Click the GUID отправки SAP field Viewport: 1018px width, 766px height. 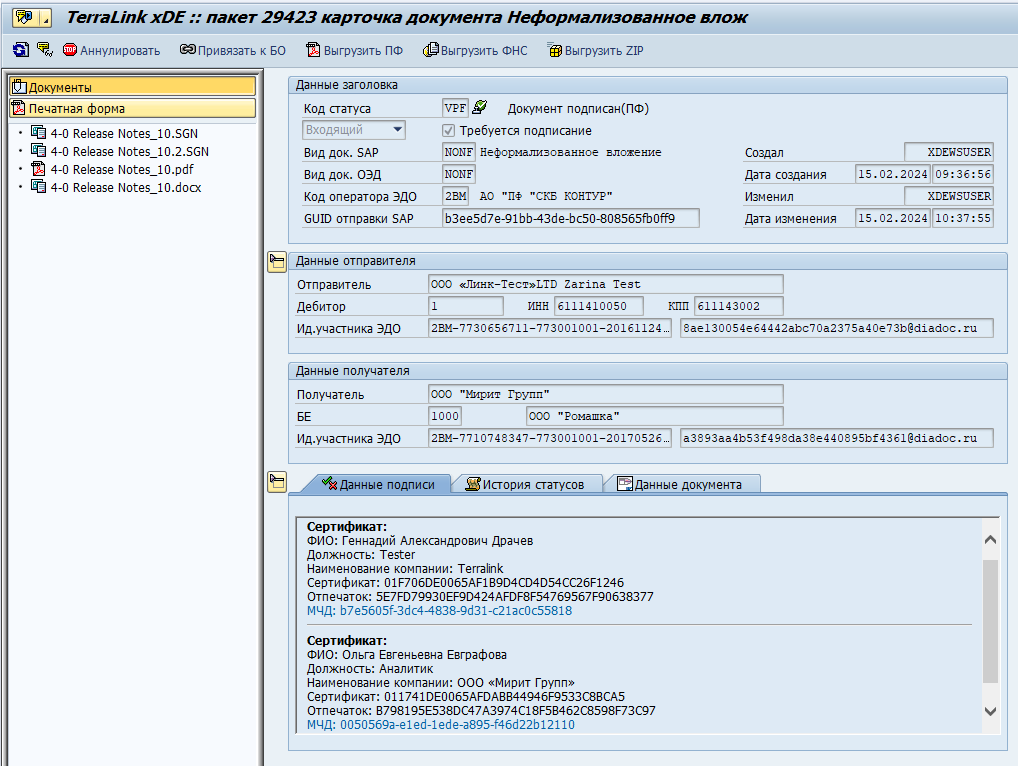(570, 218)
